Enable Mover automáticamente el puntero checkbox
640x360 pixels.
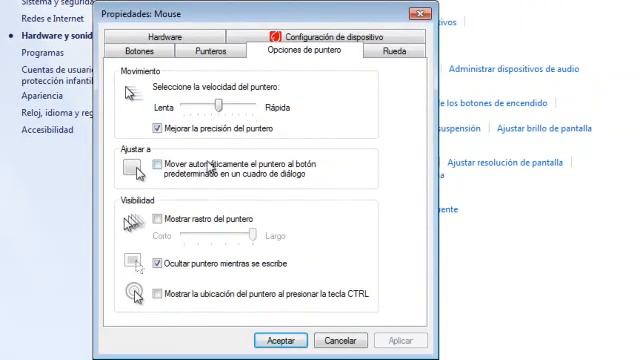pos(157,164)
